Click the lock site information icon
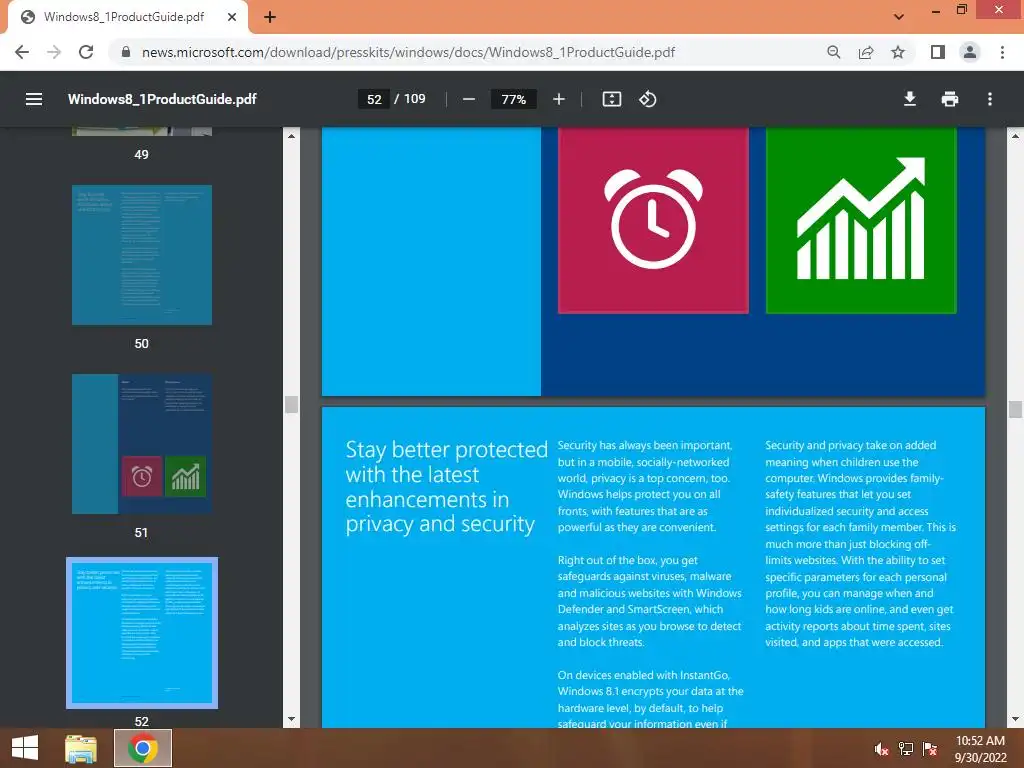 [126, 52]
